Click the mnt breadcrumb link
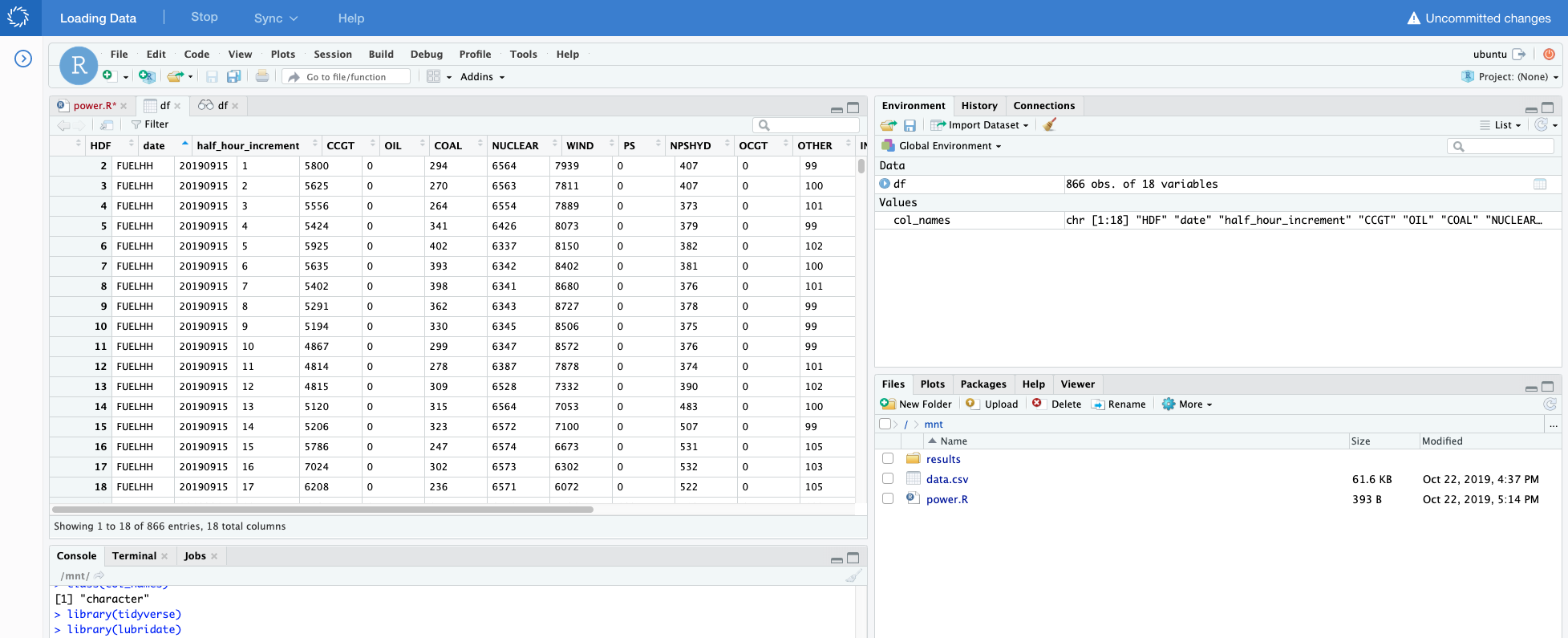The image size is (1568, 638). pyautogui.click(x=934, y=425)
